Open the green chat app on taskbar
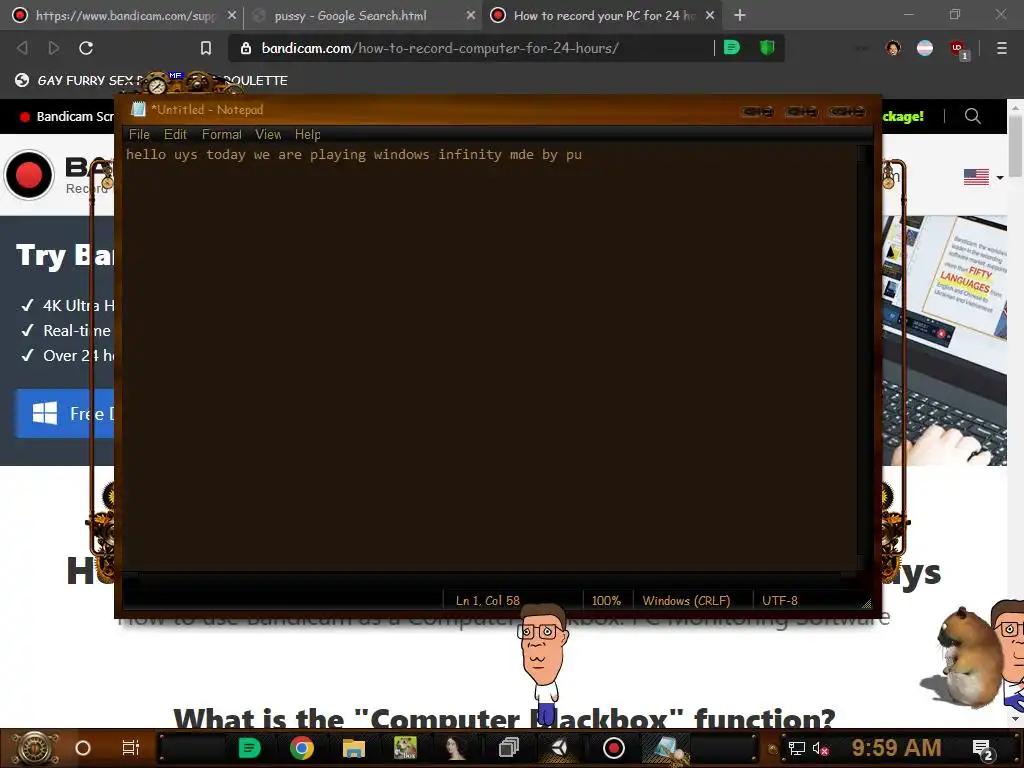 point(249,748)
